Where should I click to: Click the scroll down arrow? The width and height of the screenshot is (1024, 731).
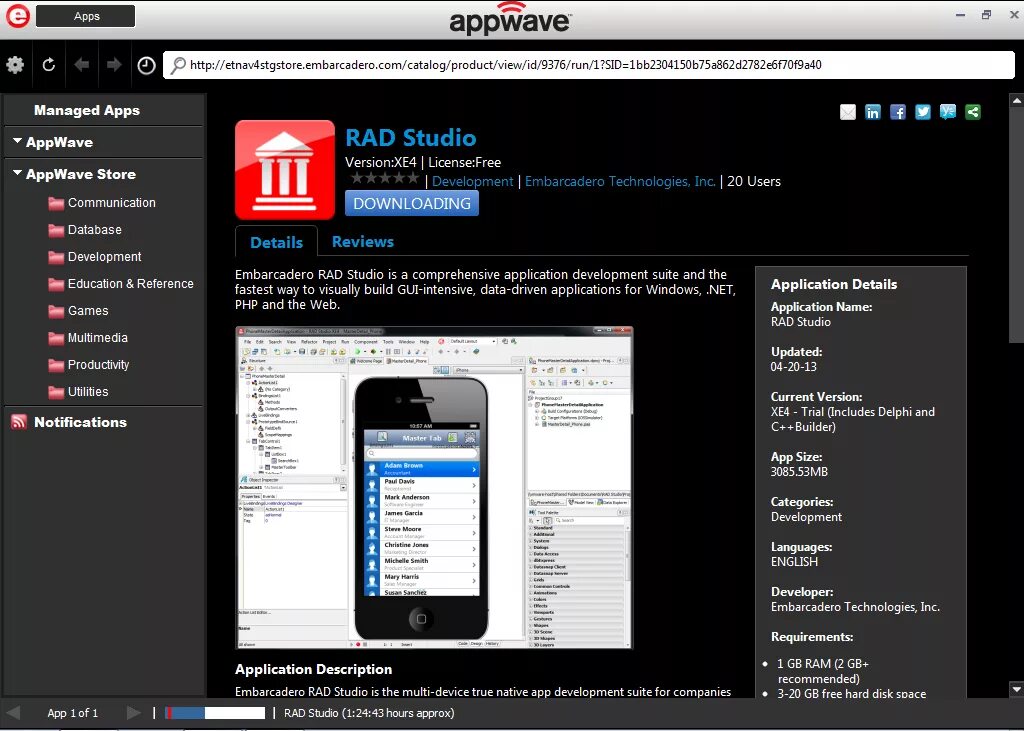tap(1017, 689)
